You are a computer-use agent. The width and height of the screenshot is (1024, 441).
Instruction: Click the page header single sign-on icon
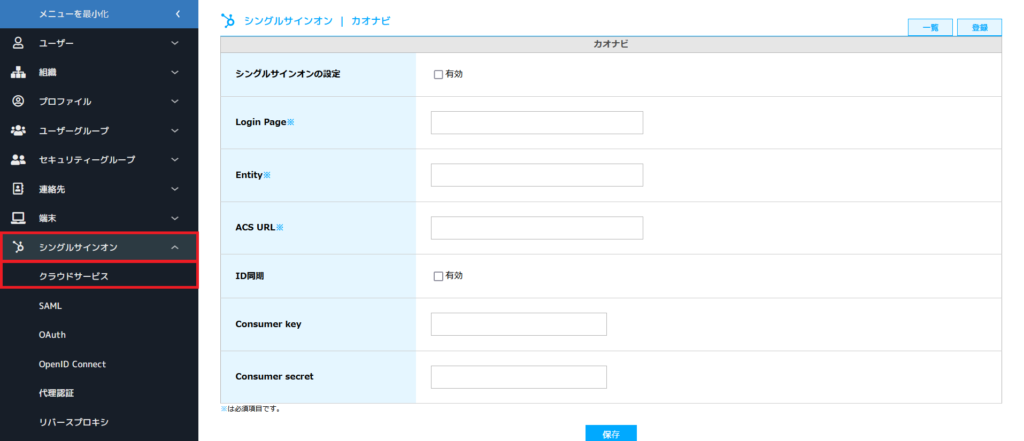pos(228,21)
